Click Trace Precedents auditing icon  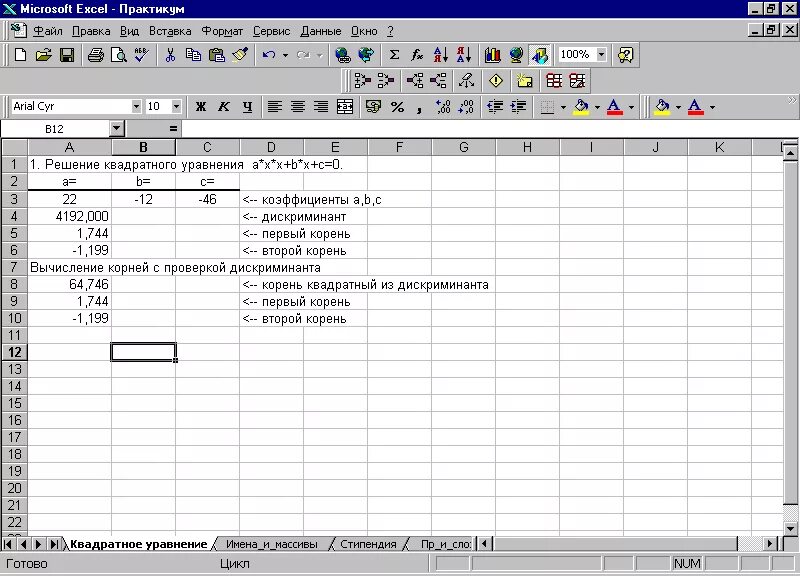(x=363, y=81)
